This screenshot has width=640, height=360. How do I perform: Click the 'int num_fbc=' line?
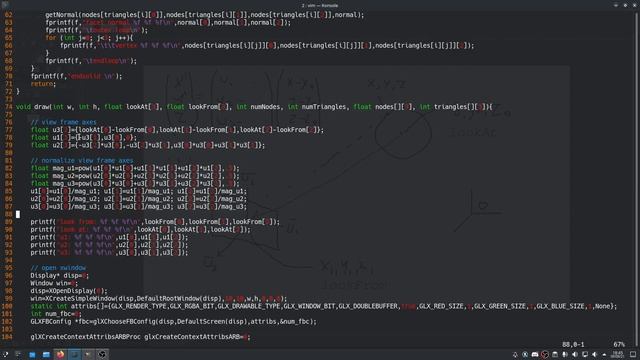coord(56,314)
